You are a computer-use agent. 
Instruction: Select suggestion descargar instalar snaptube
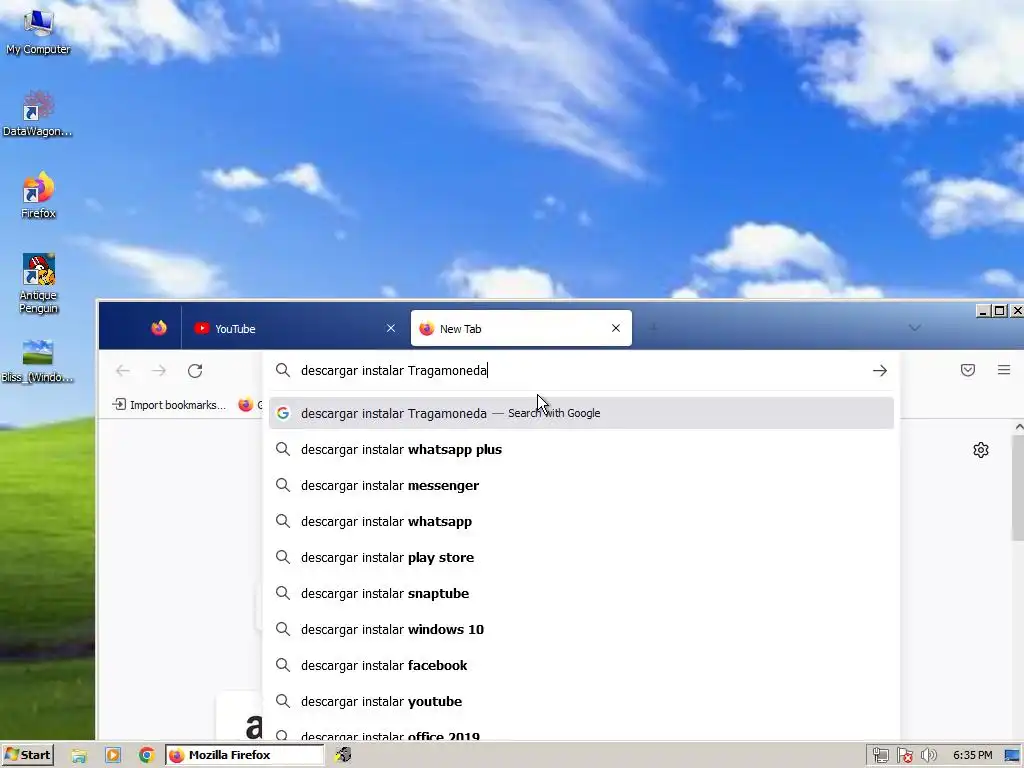click(x=581, y=593)
